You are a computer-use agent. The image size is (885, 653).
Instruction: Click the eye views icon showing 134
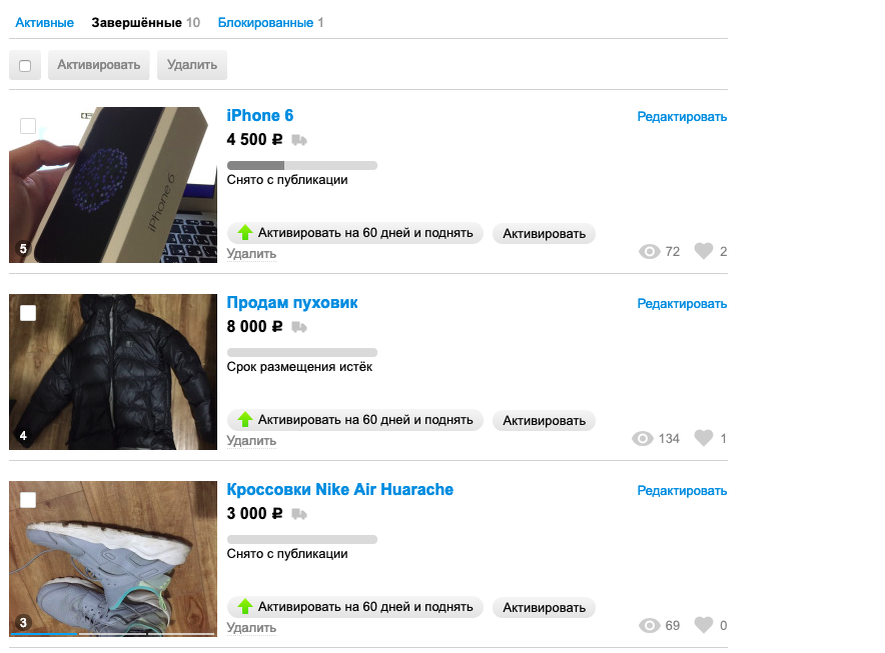pyautogui.click(x=642, y=439)
